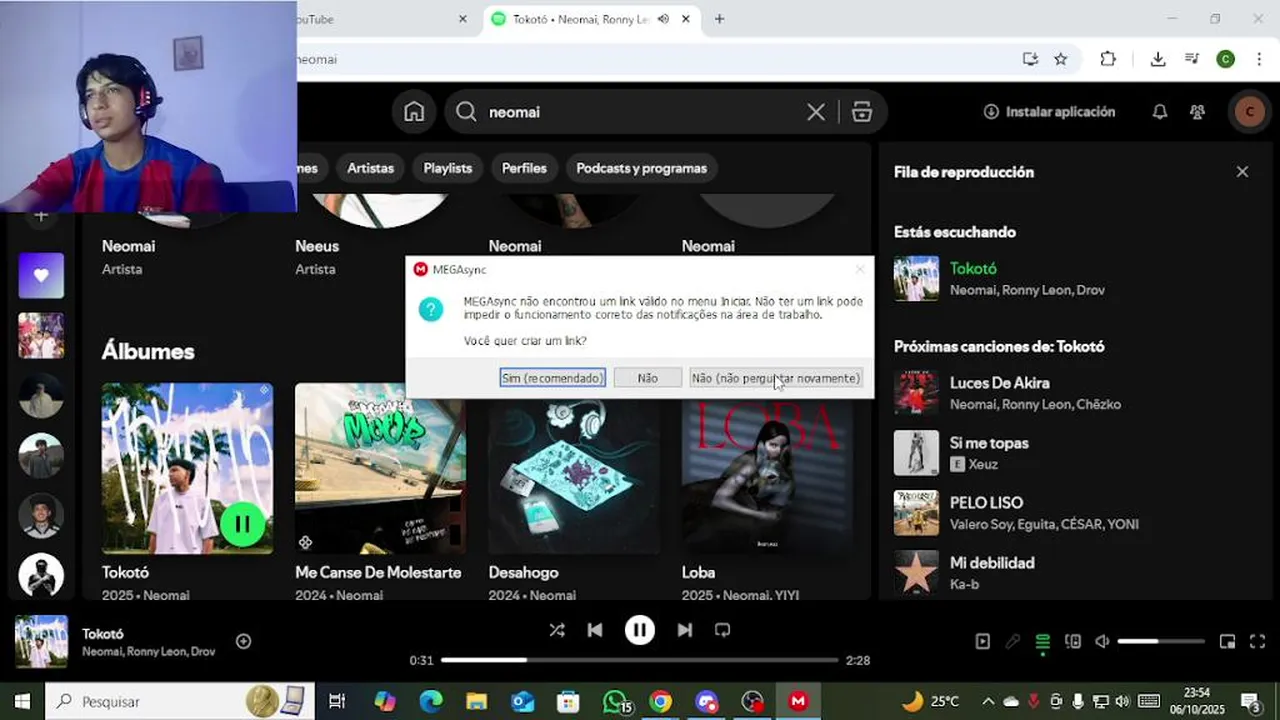Open Neeus artist result name
Screen dimensions: 1280x720
click(317, 246)
